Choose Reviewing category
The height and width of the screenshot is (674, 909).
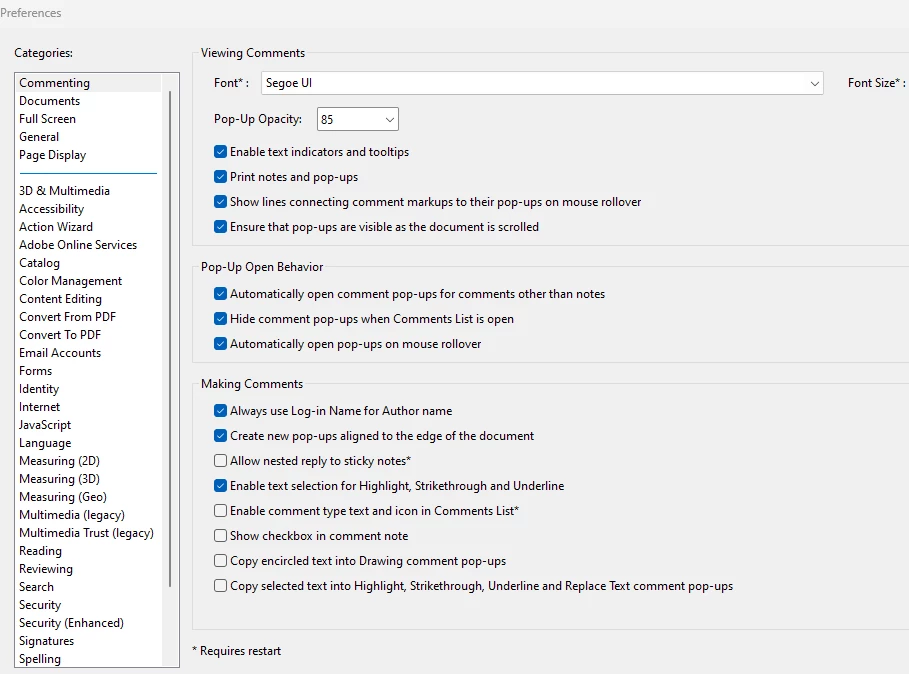pos(89,568)
